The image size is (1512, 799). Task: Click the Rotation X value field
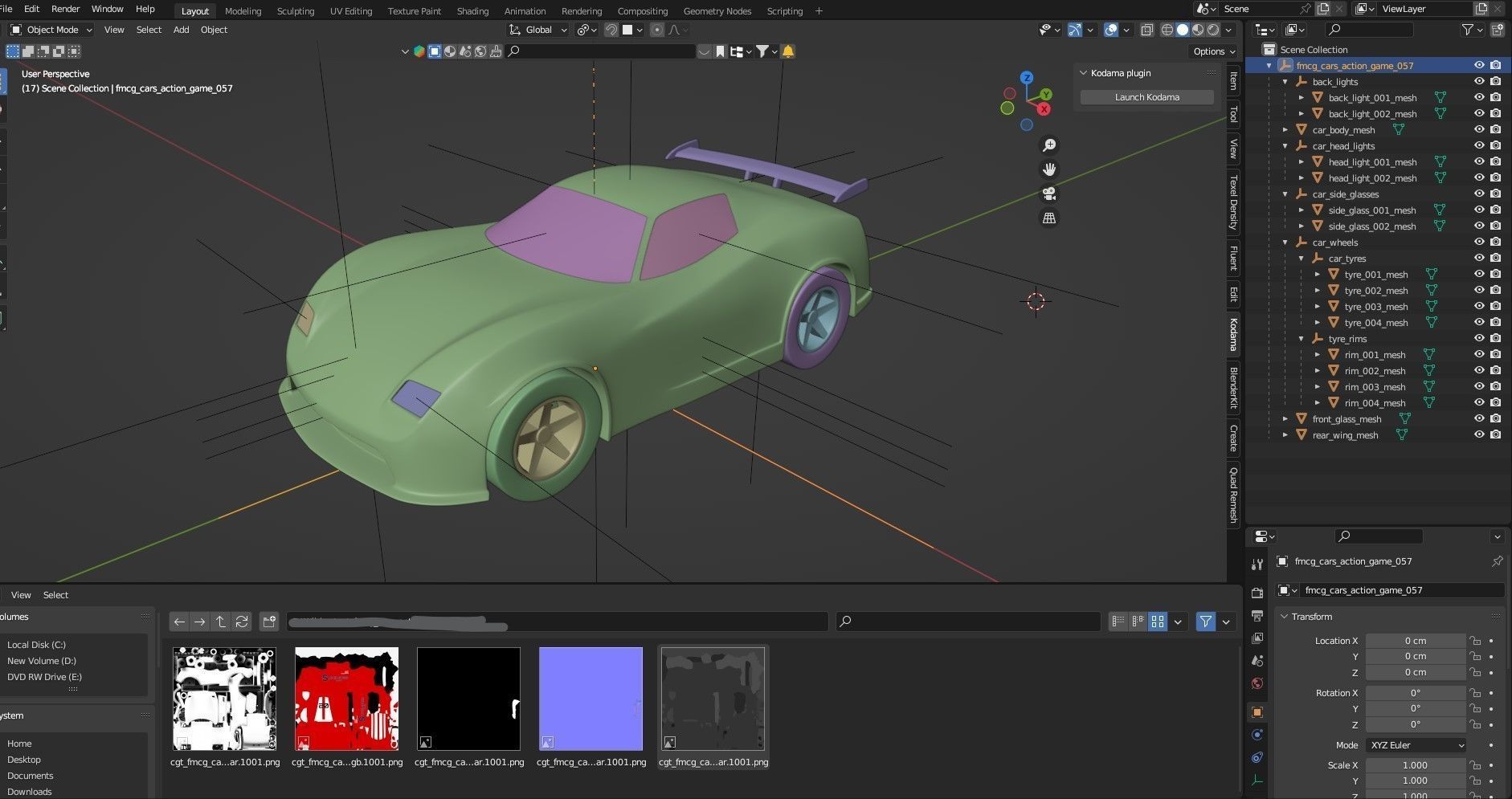pyautogui.click(x=1416, y=693)
